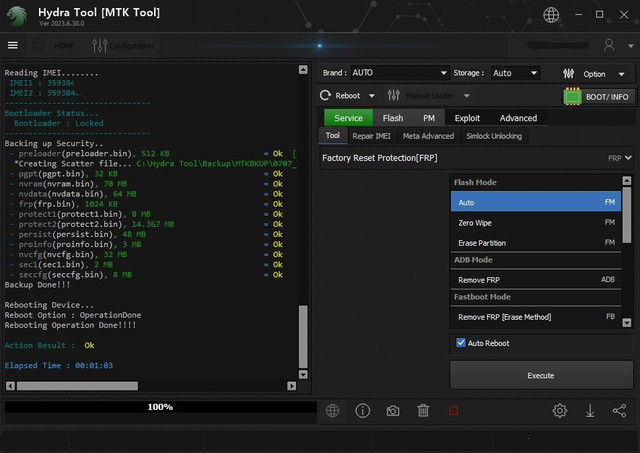This screenshot has width=640, height=453.
Task: Click the trash clear log icon
Action: pos(423,411)
